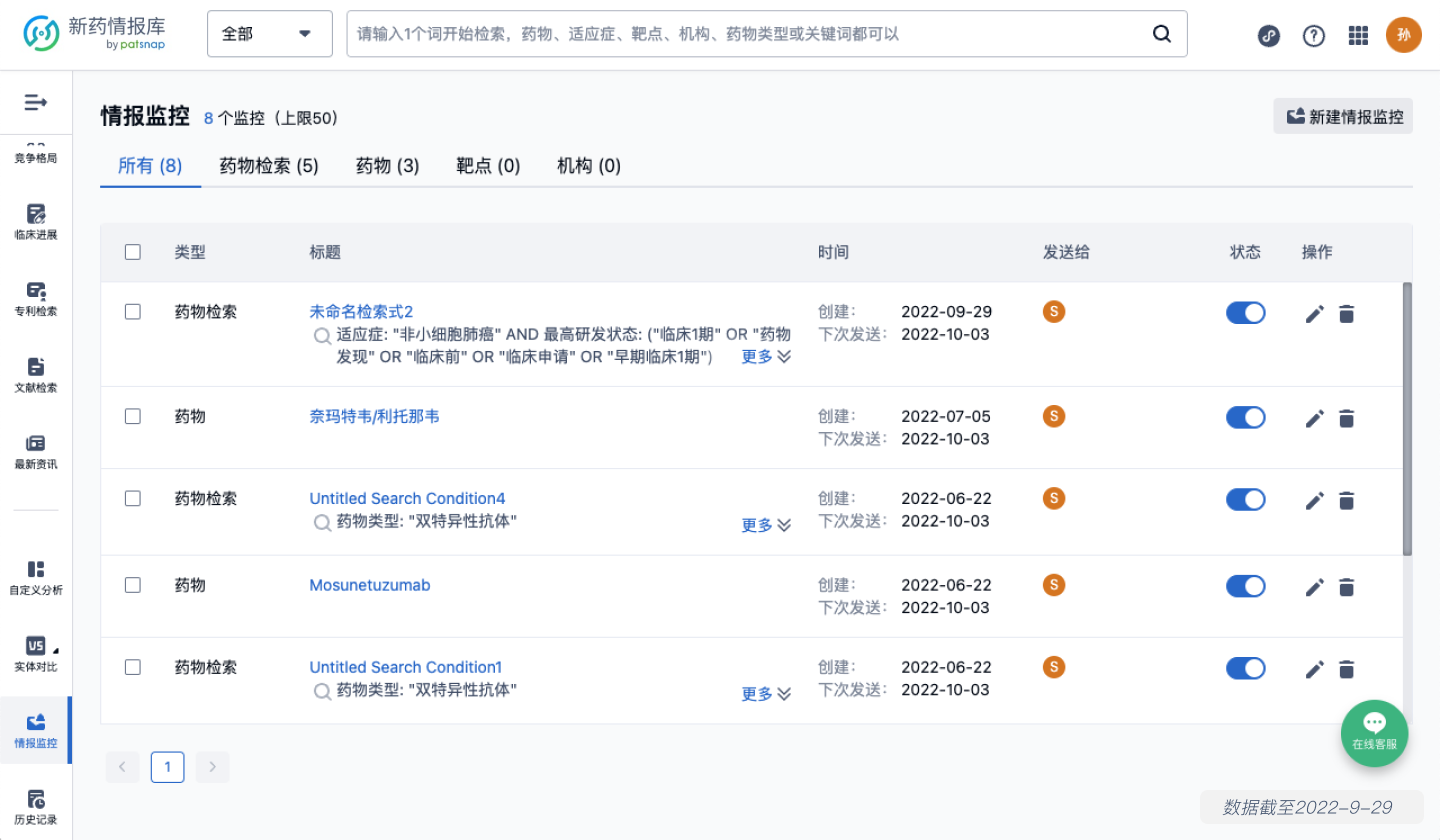Switch to 药物 (3) tab
Image resolution: width=1440 pixels, height=840 pixels.
pyautogui.click(x=388, y=166)
